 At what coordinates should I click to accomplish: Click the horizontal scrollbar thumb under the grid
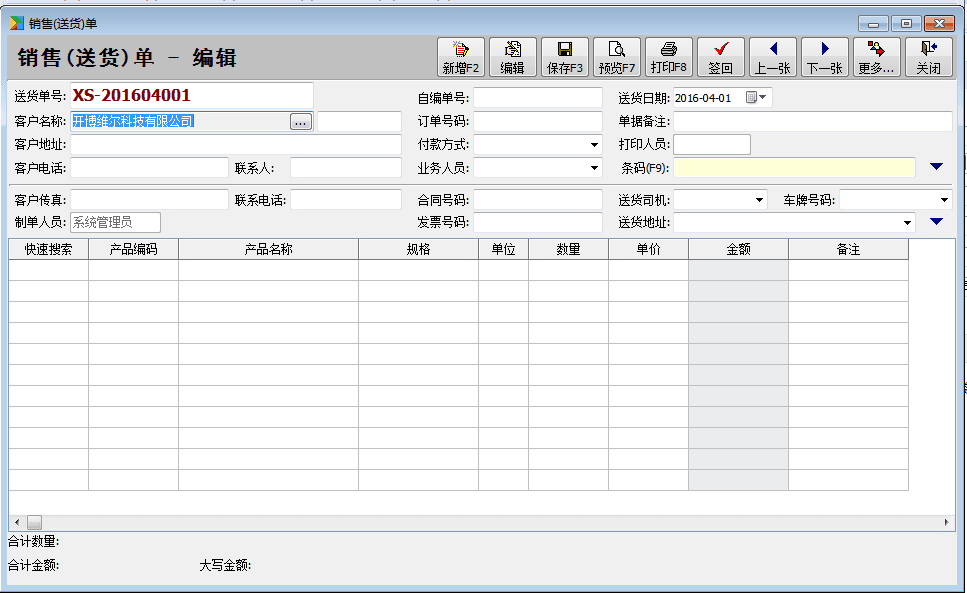coord(34,523)
